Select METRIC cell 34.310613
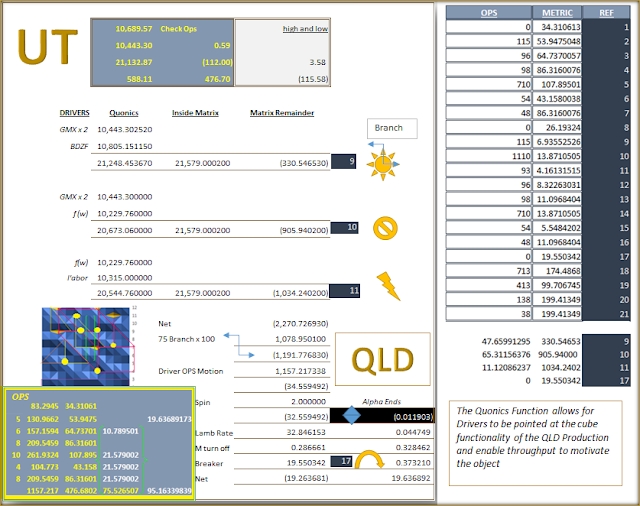Screen dimensions: 640x506 tap(557, 27)
